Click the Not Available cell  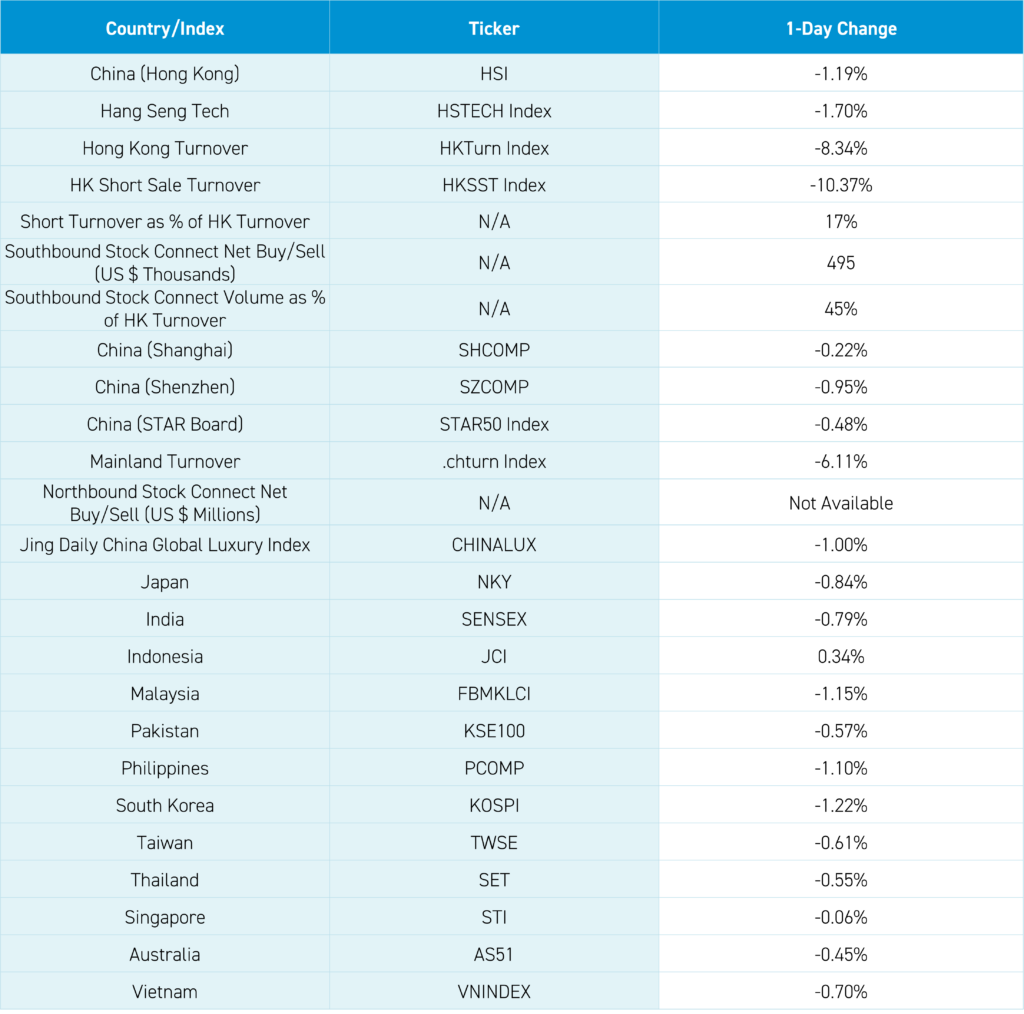(840, 503)
